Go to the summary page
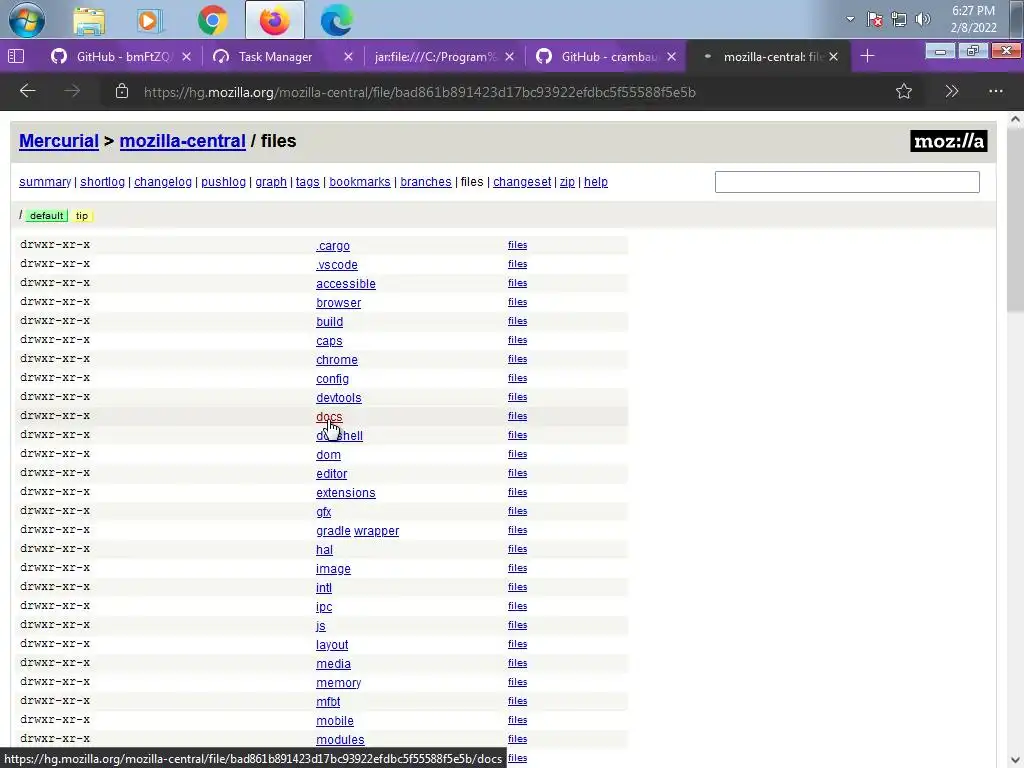1024x768 pixels. (45, 182)
